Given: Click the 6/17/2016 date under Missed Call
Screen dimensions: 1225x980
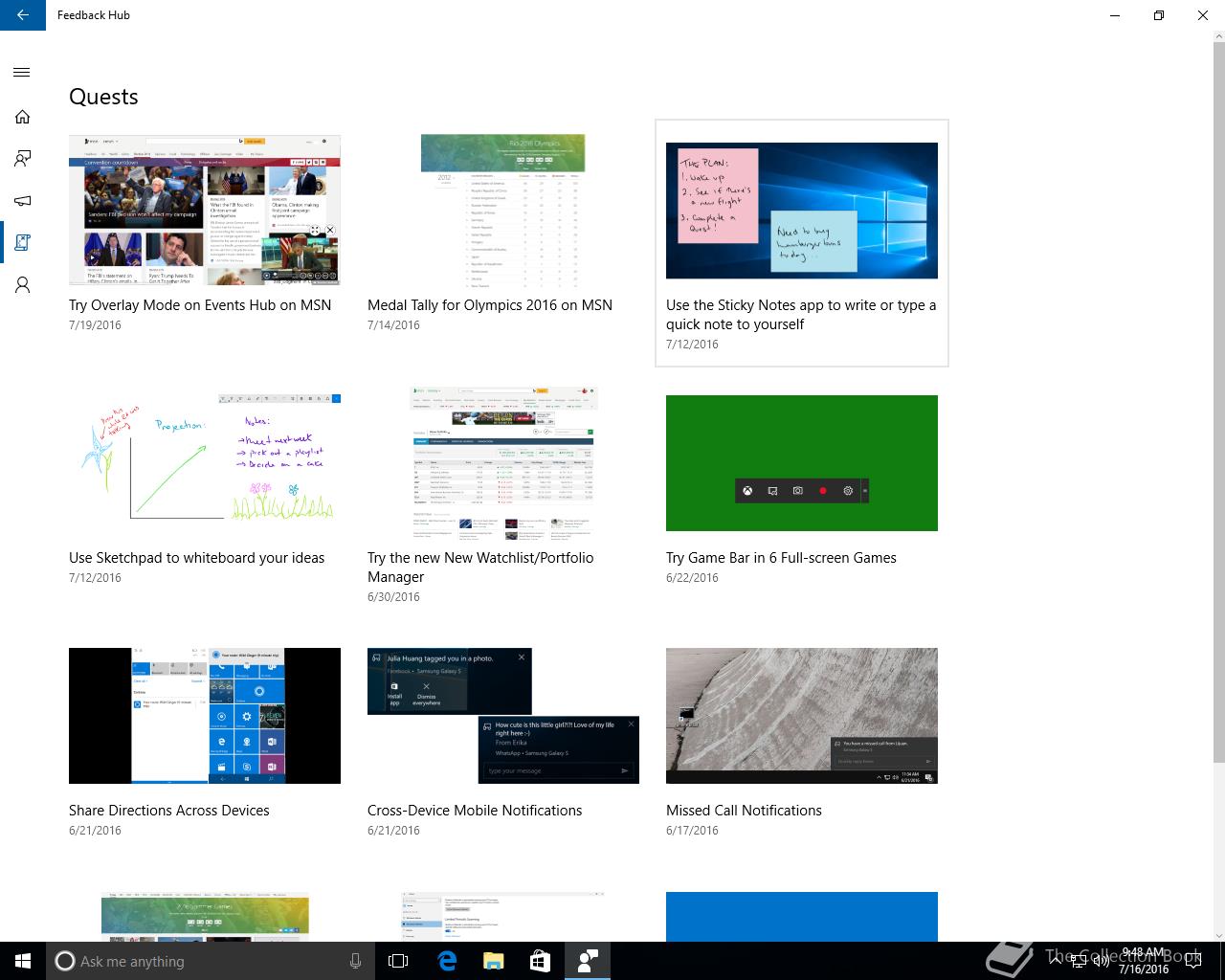Looking at the screenshot, I should coord(692,831).
